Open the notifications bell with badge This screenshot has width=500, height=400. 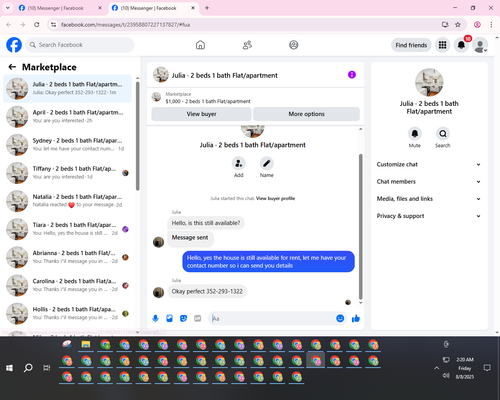click(461, 45)
